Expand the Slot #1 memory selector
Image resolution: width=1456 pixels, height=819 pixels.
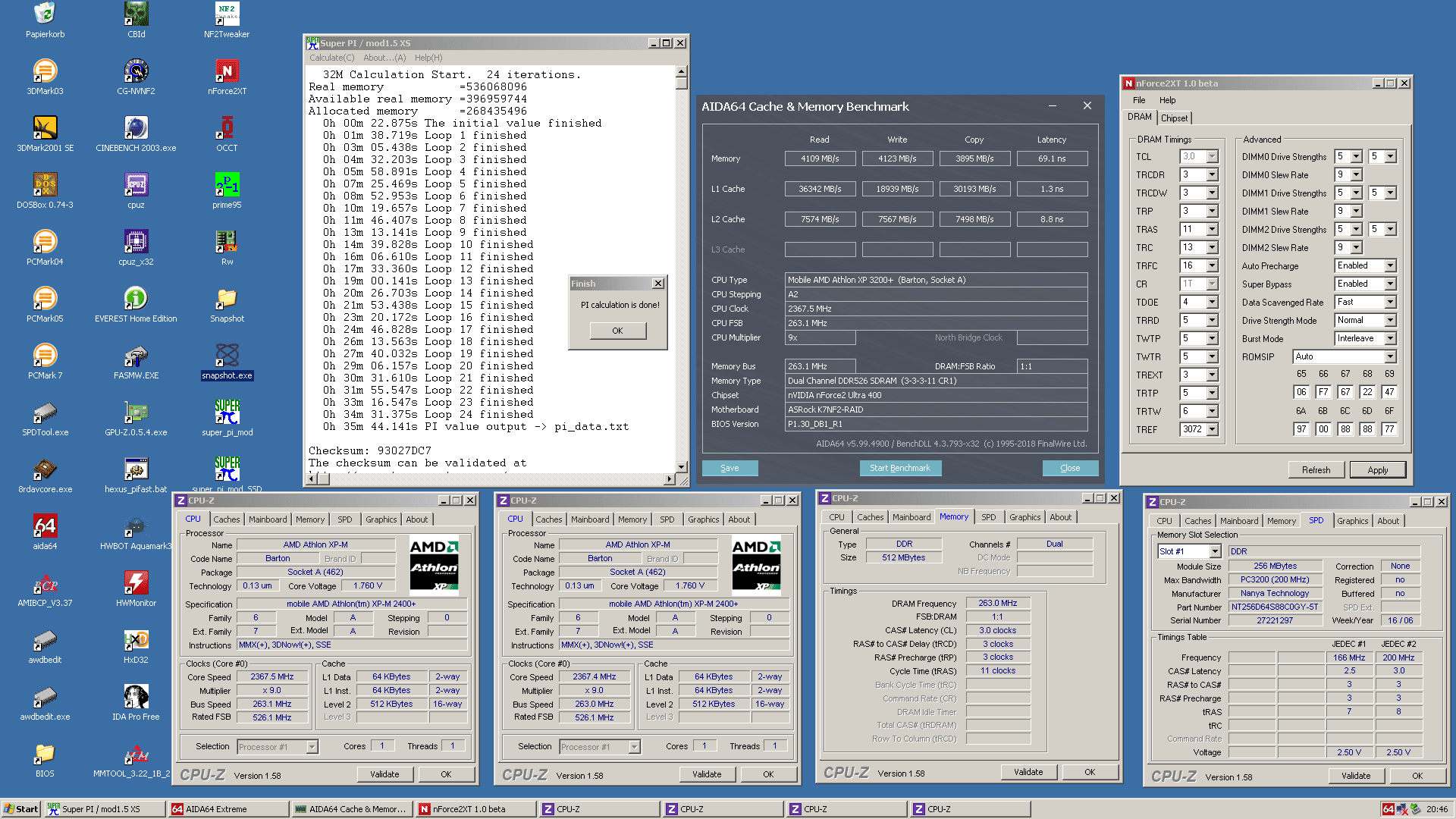coord(1215,552)
